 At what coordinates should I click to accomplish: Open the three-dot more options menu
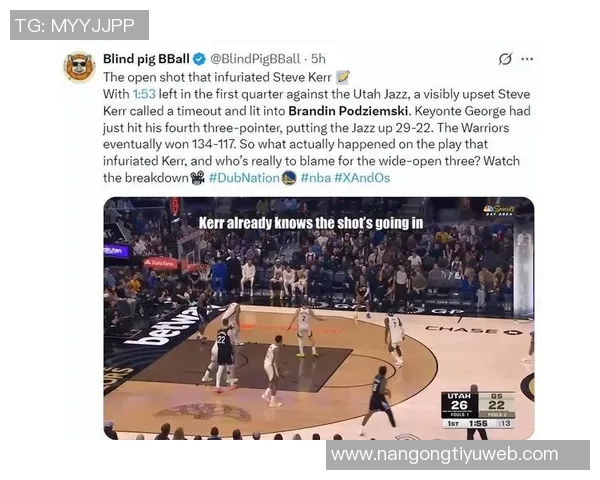click(x=527, y=59)
